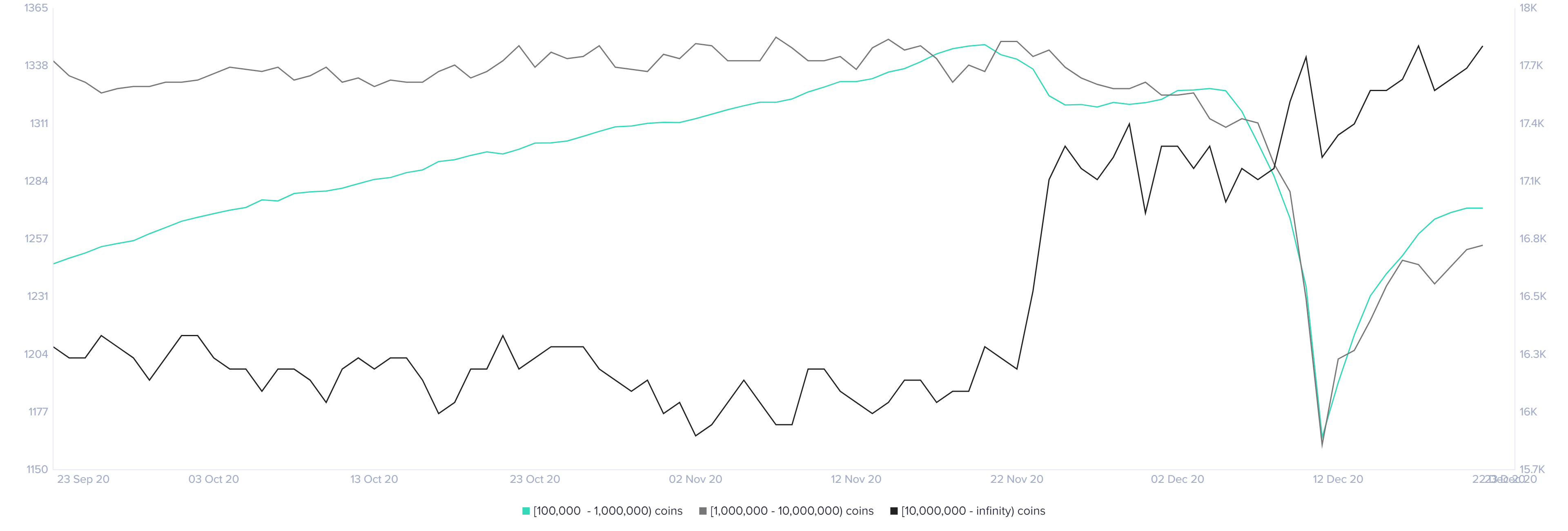Image resolution: width=1568 pixels, height=531 pixels.
Task: Toggle the [10,000,000 - infinity) coins legend entry
Action: tap(967, 511)
